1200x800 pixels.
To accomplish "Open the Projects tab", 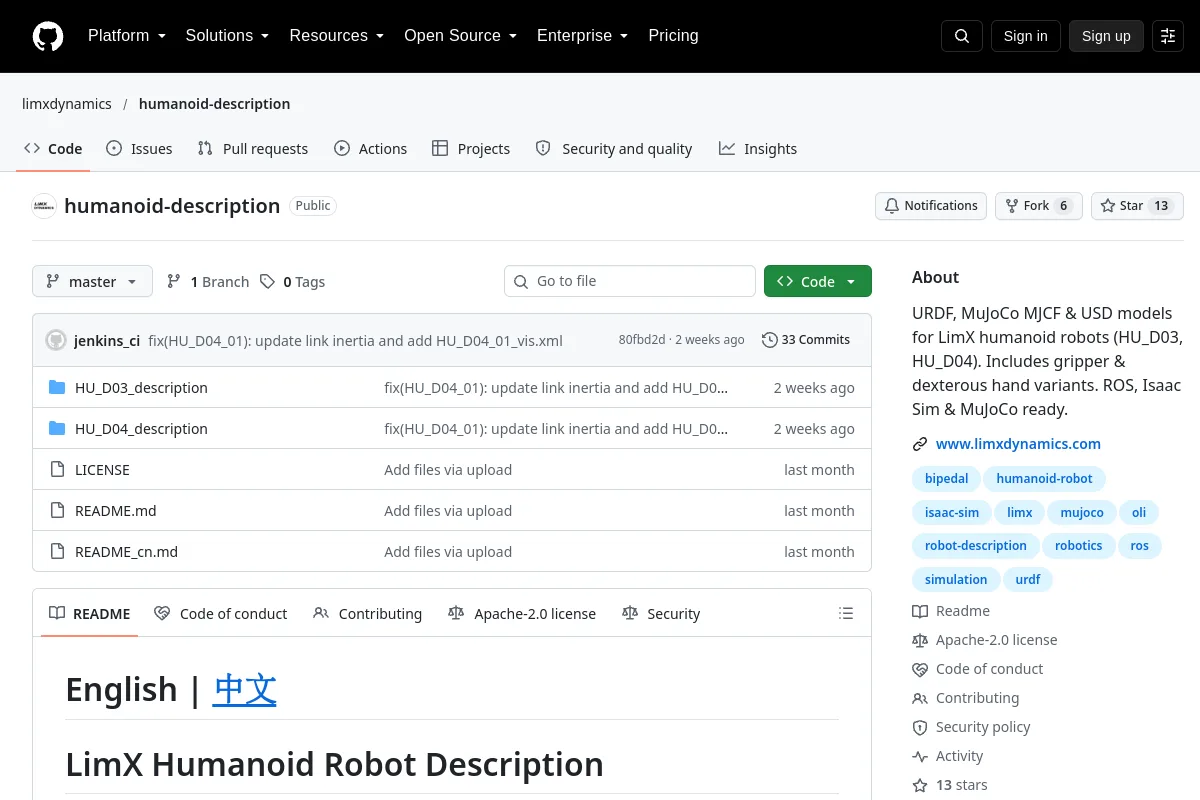I will 471,148.
